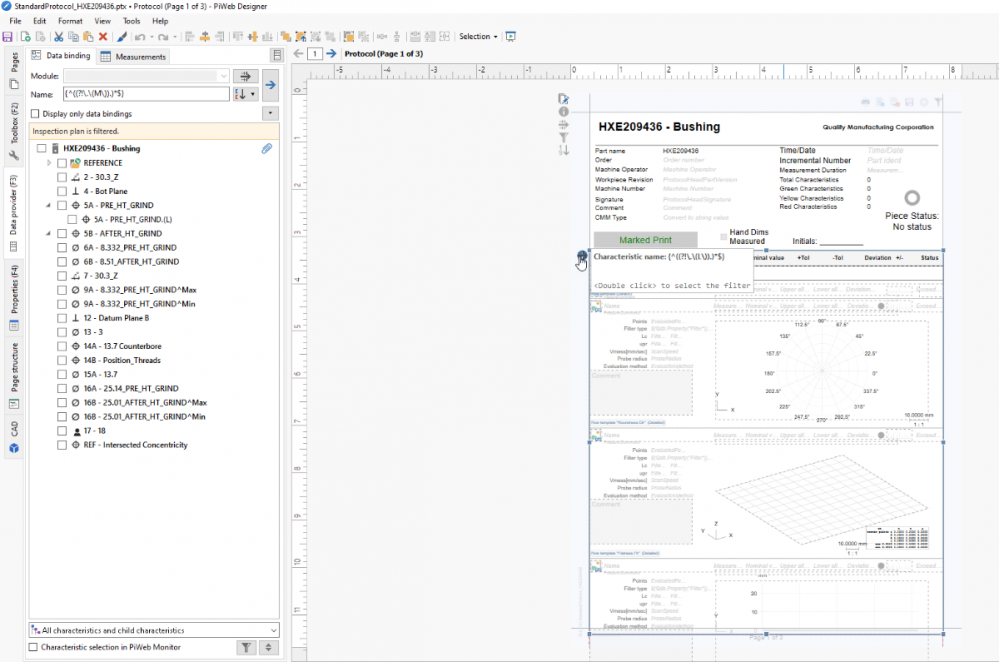The height and width of the screenshot is (662, 999).
Task: Collapse the 5B - AFTER_HT_GRIND tree node
Action: coord(49,233)
